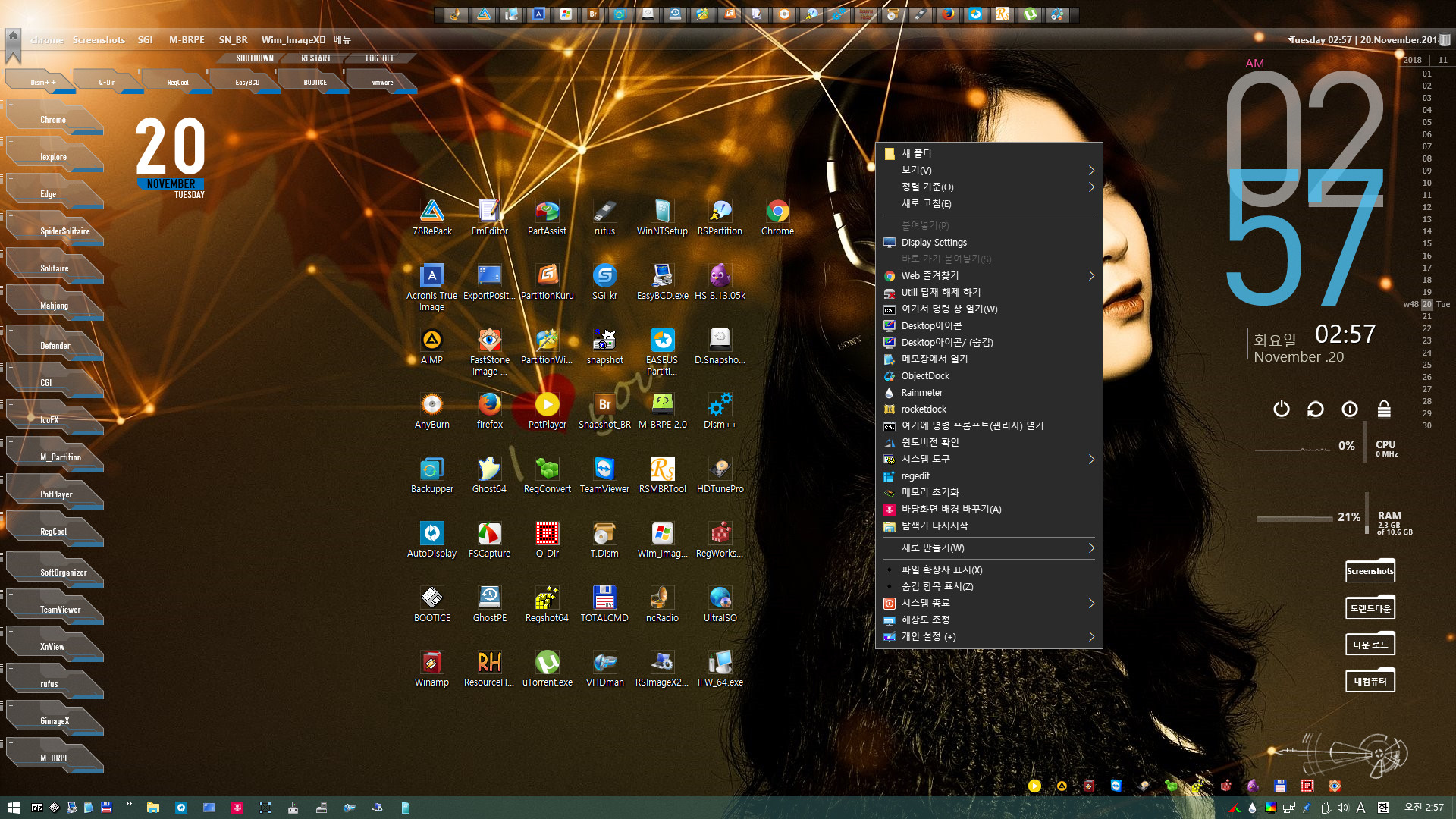The width and height of the screenshot is (1456, 819).
Task: Toggle hidden items display (숨김 항목 표시)
Action: pos(989,586)
